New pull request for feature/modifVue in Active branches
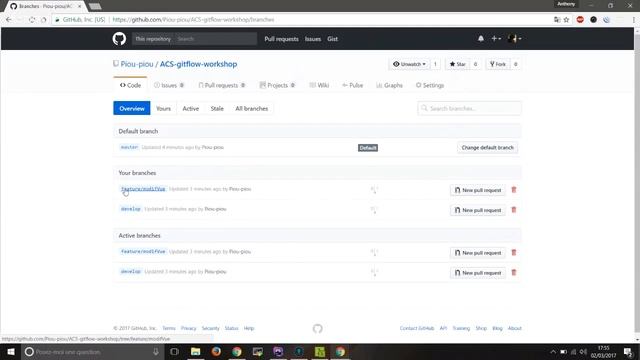This screenshot has width=640, height=360. click(478, 253)
